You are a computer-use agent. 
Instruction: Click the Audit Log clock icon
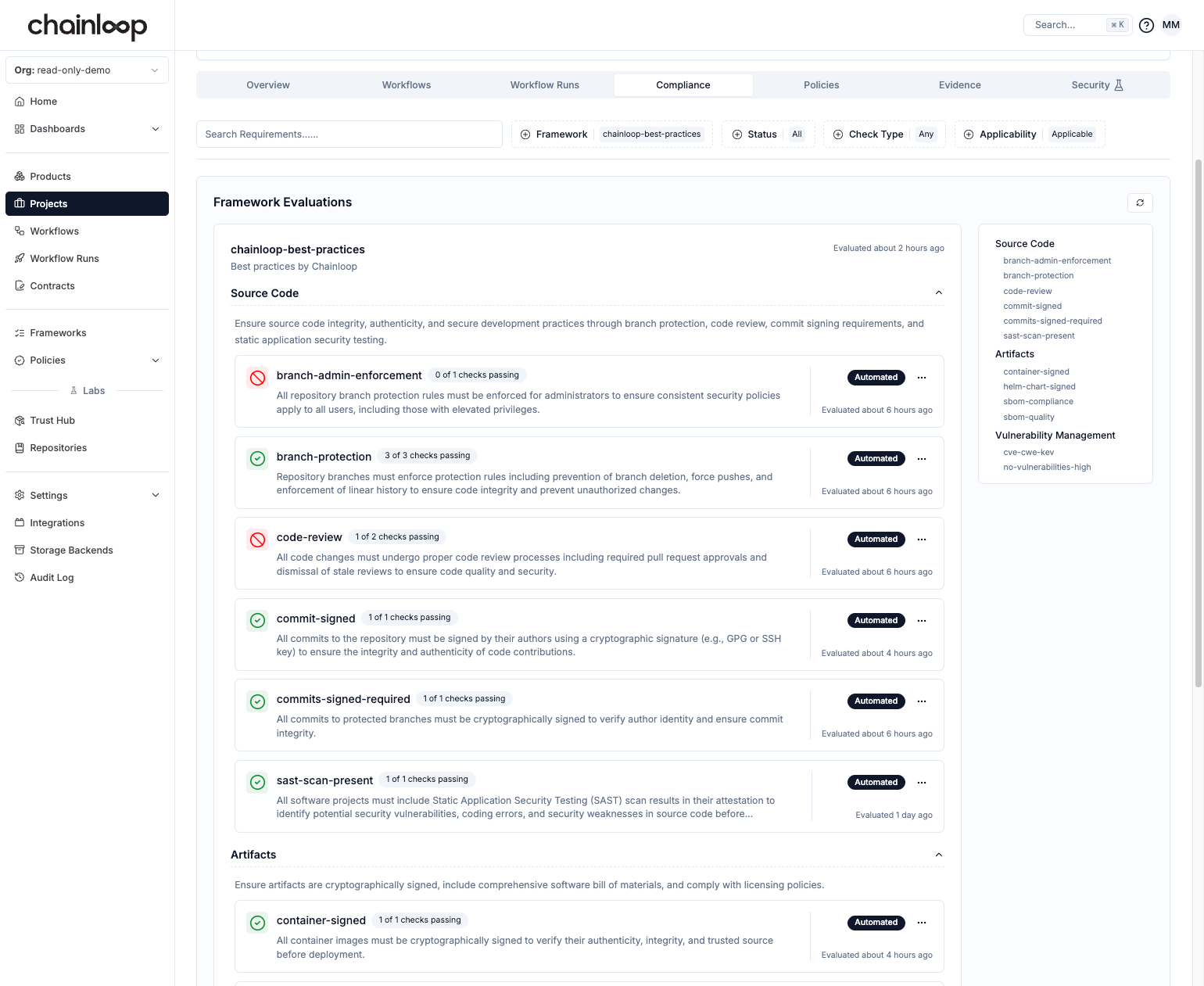pyautogui.click(x=20, y=577)
